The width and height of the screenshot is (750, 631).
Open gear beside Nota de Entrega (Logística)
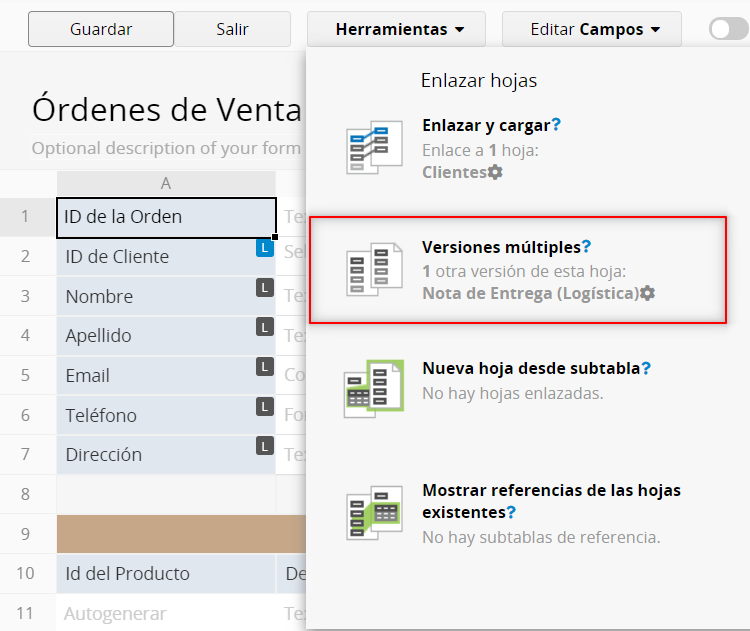[648, 293]
